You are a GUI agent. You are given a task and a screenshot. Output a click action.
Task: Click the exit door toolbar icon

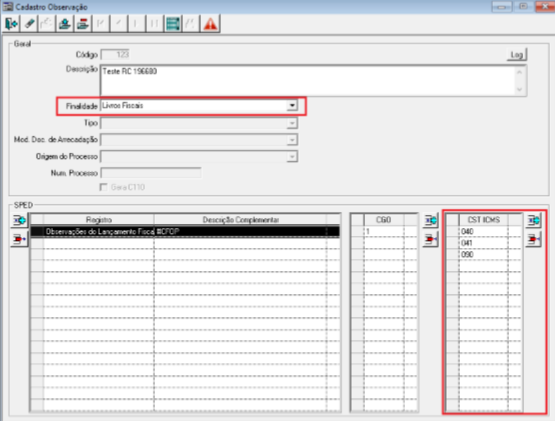tap(11, 24)
